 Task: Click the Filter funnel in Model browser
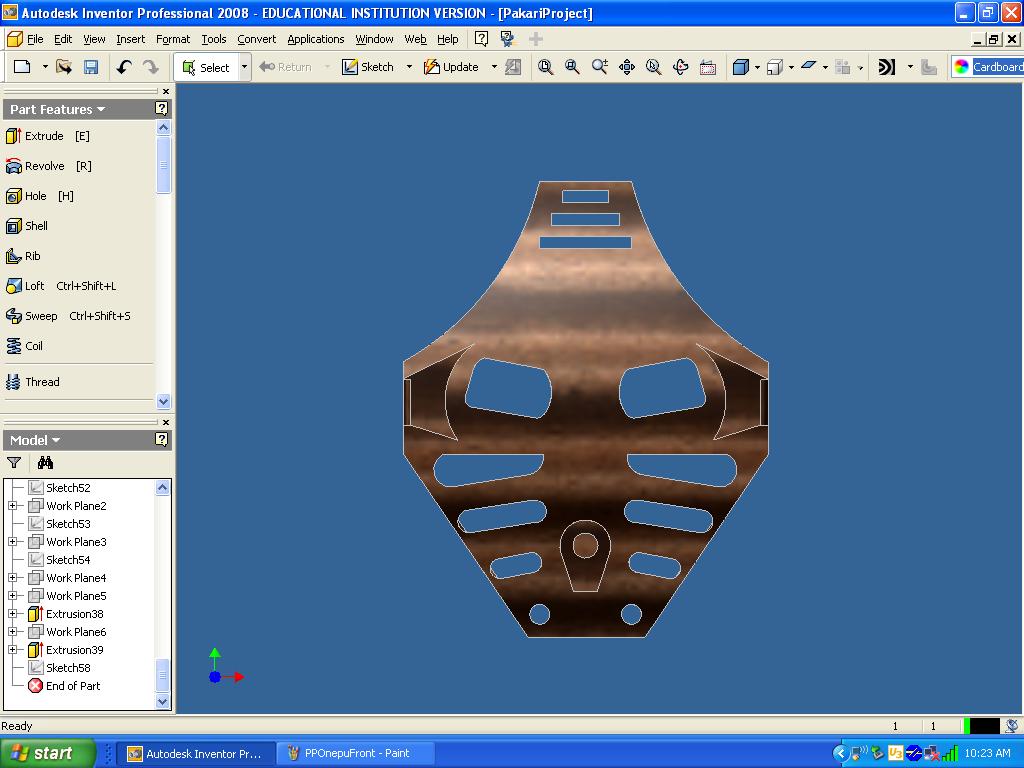[x=14, y=463]
